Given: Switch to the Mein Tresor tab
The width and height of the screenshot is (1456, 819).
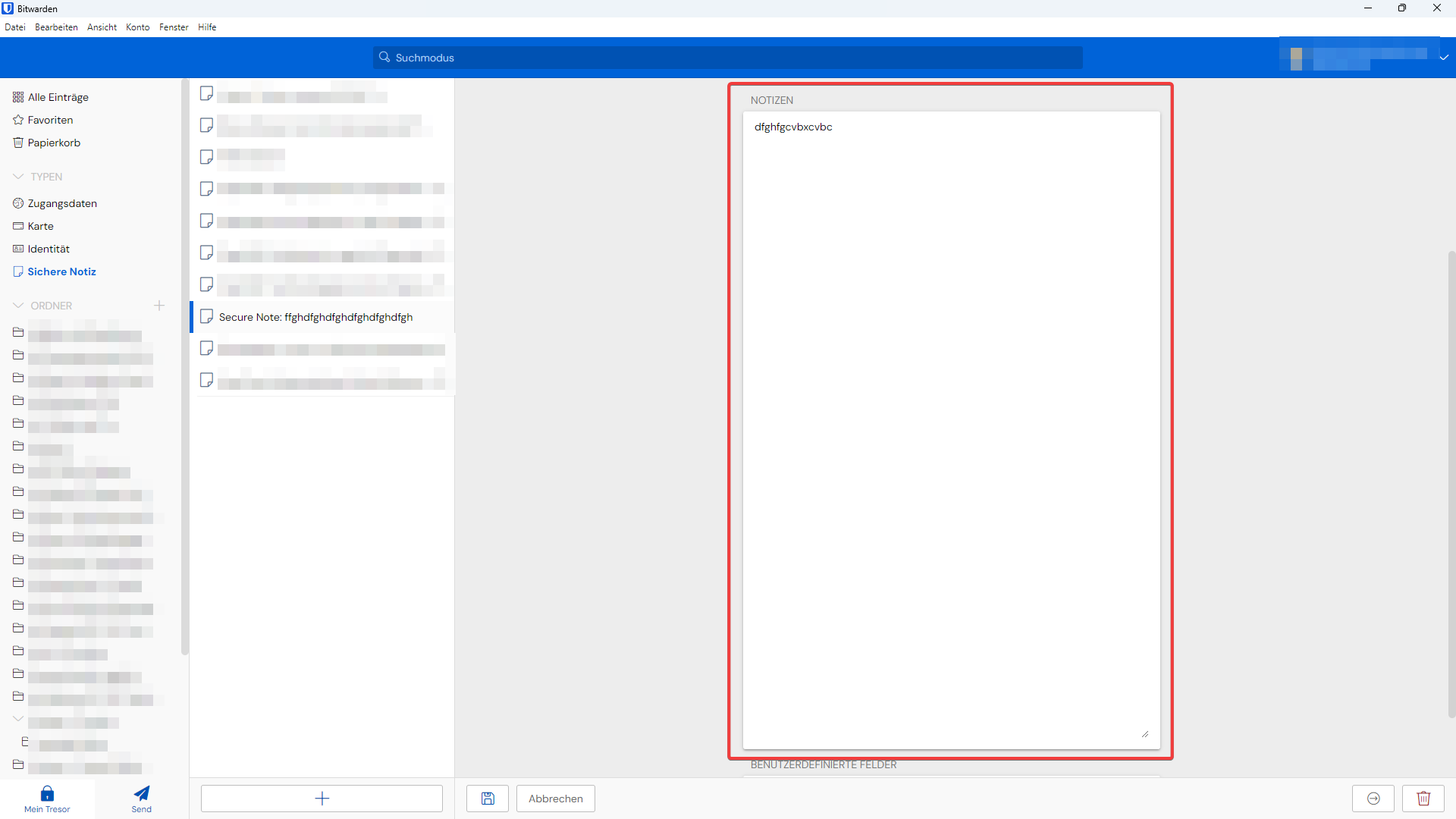Looking at the screenshot, I should coord(47,799).
